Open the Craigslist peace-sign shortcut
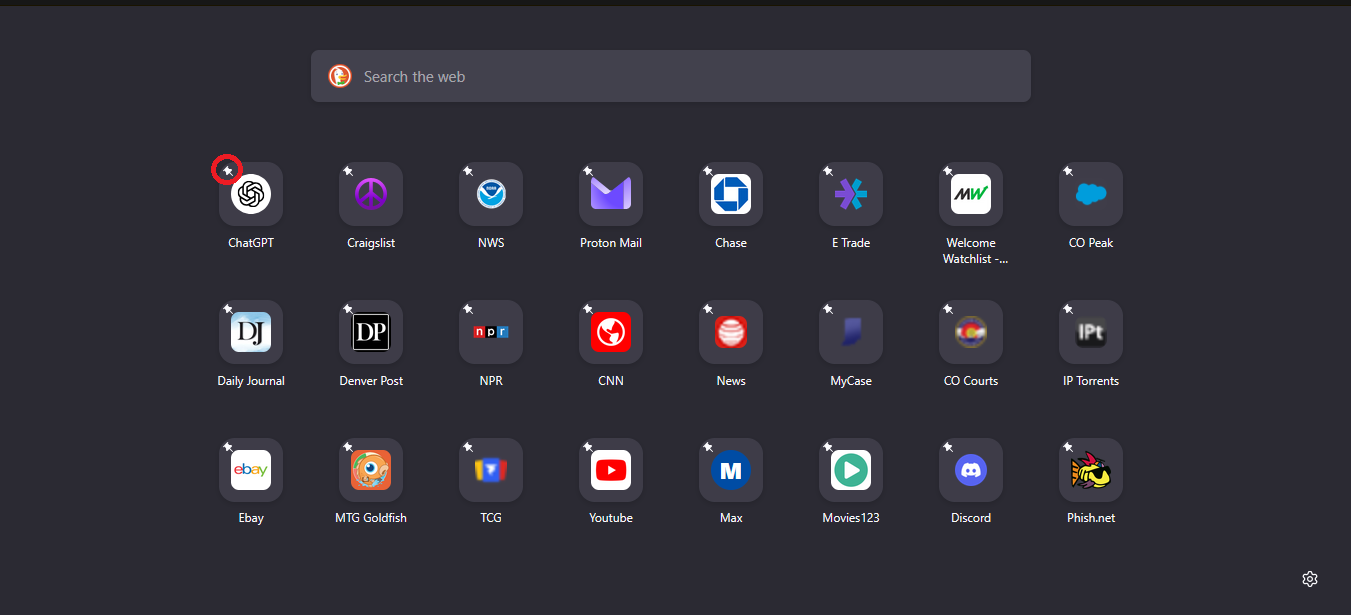Screen dimensions: 1351x615 (x=371, y=194)
